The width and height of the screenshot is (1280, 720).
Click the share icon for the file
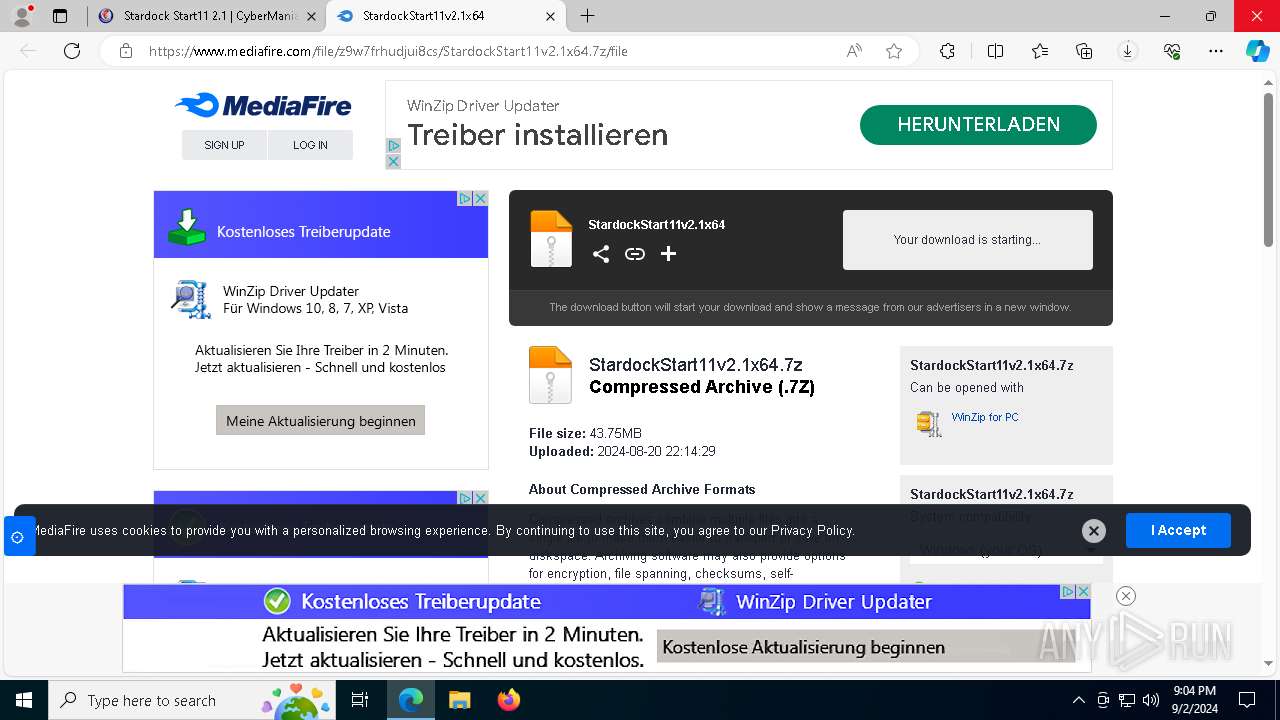[x=600, y=254]
